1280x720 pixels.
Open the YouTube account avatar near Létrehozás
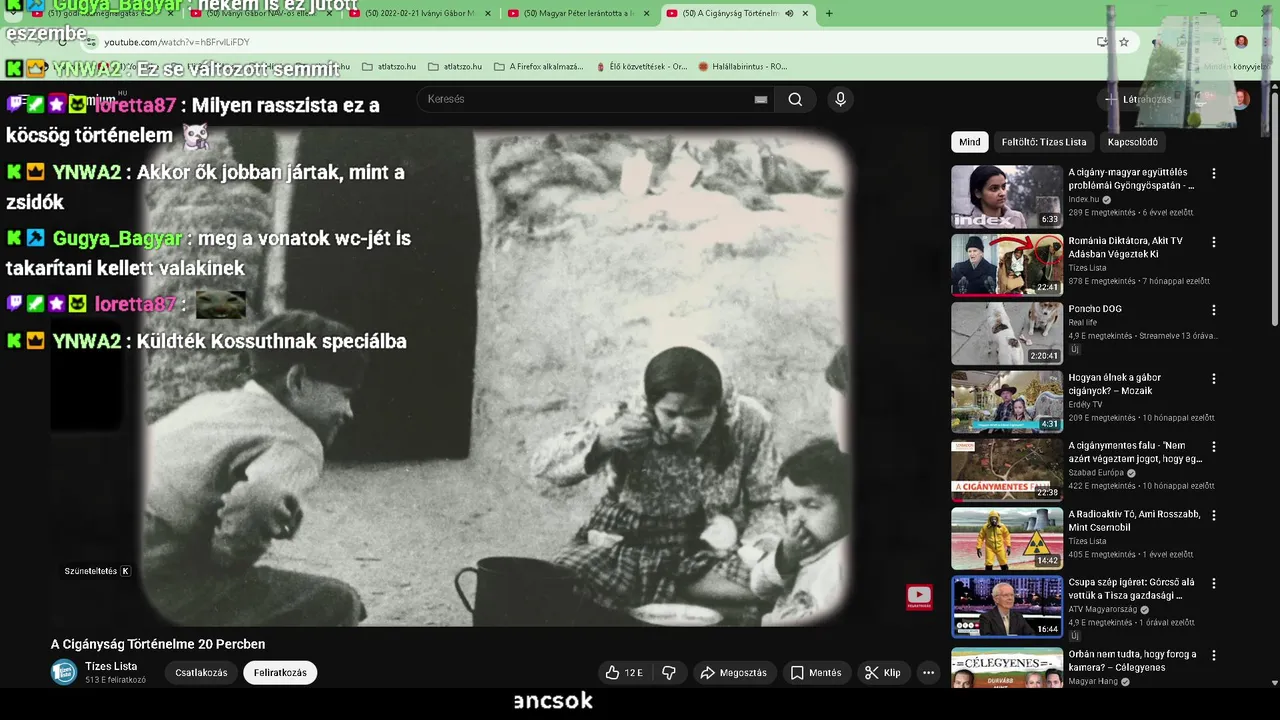click(x=1240, y=99)
